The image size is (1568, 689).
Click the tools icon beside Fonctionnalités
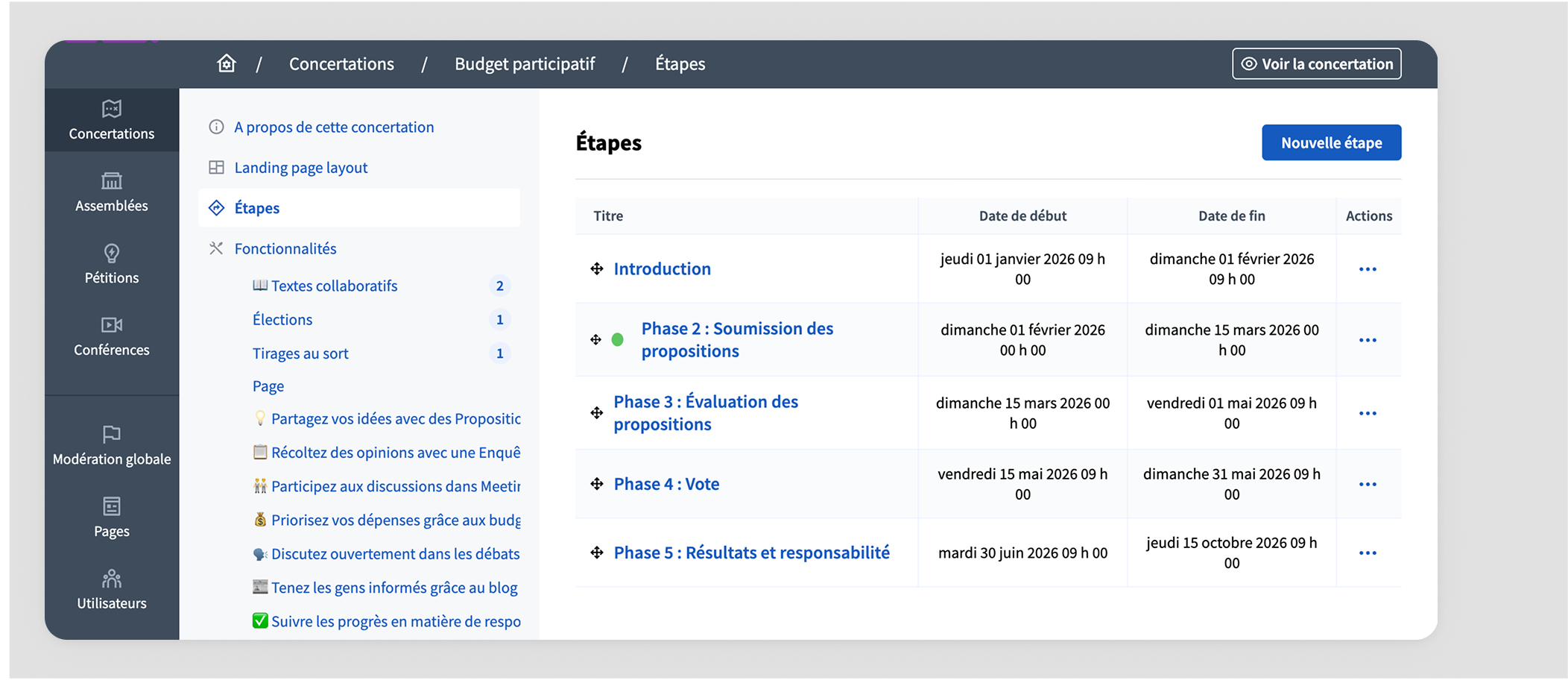tap(216, 248)
